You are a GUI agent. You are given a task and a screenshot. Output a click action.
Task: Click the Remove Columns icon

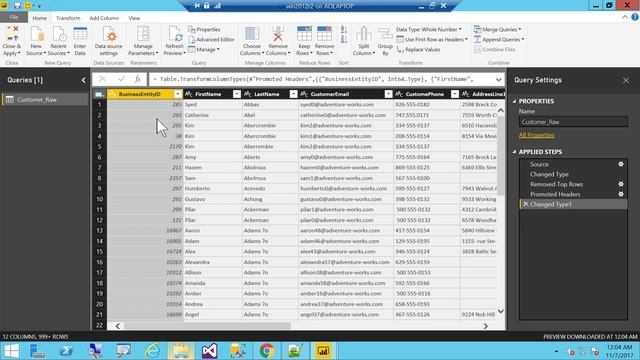278,34
